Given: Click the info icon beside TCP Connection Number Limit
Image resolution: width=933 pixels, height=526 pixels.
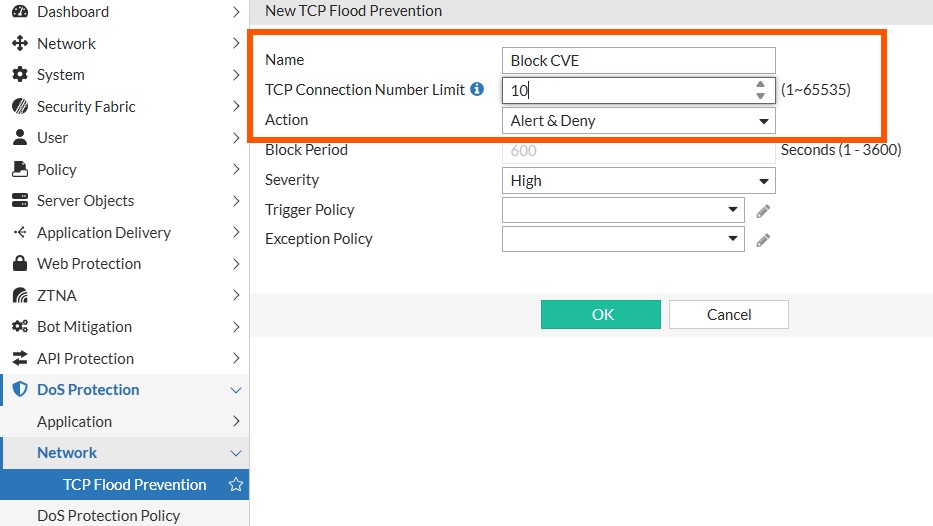Looking at the screenshot, I should (x=477, y=89).
